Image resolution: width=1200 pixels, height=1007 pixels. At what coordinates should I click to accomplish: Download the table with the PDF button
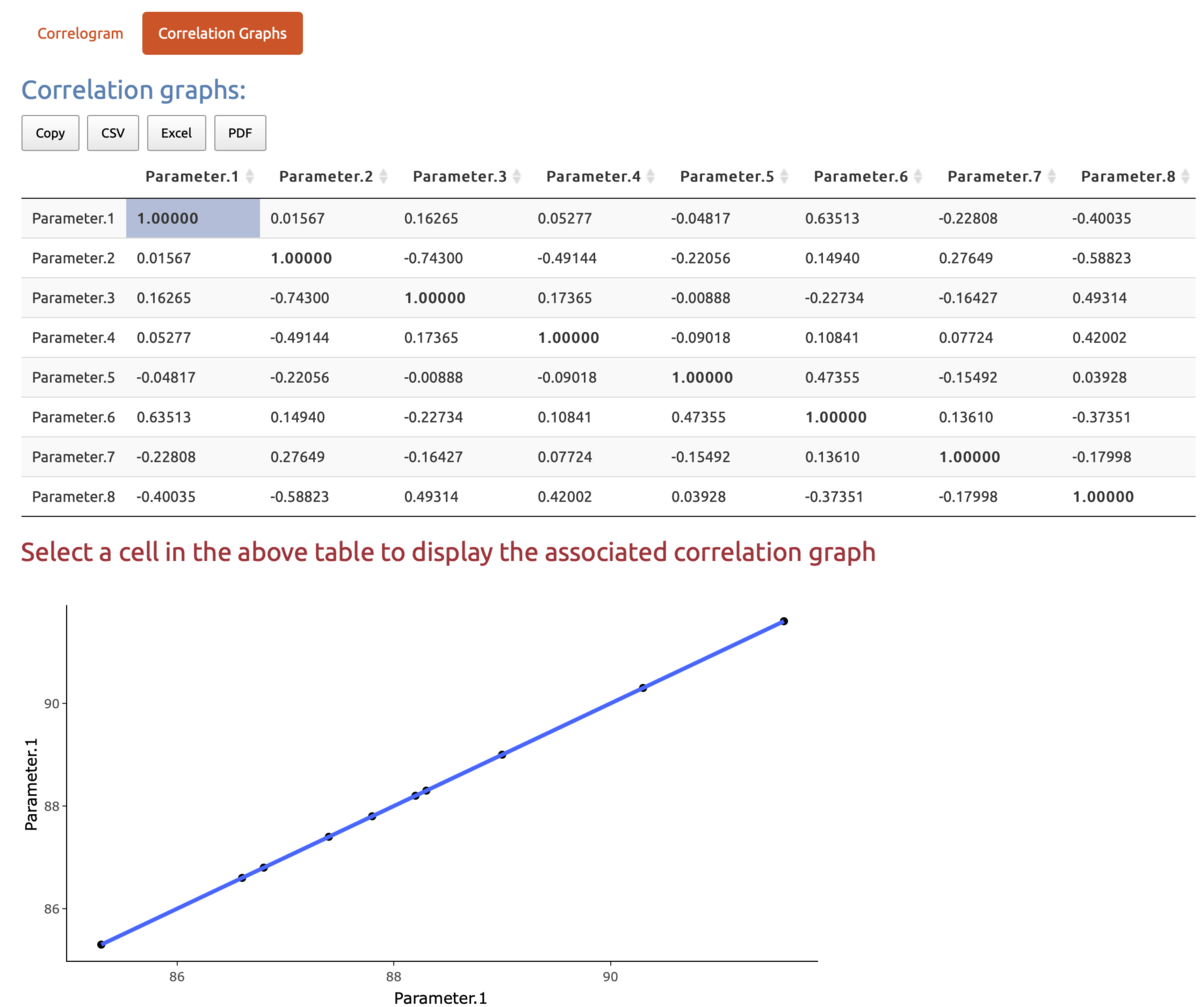240,133
